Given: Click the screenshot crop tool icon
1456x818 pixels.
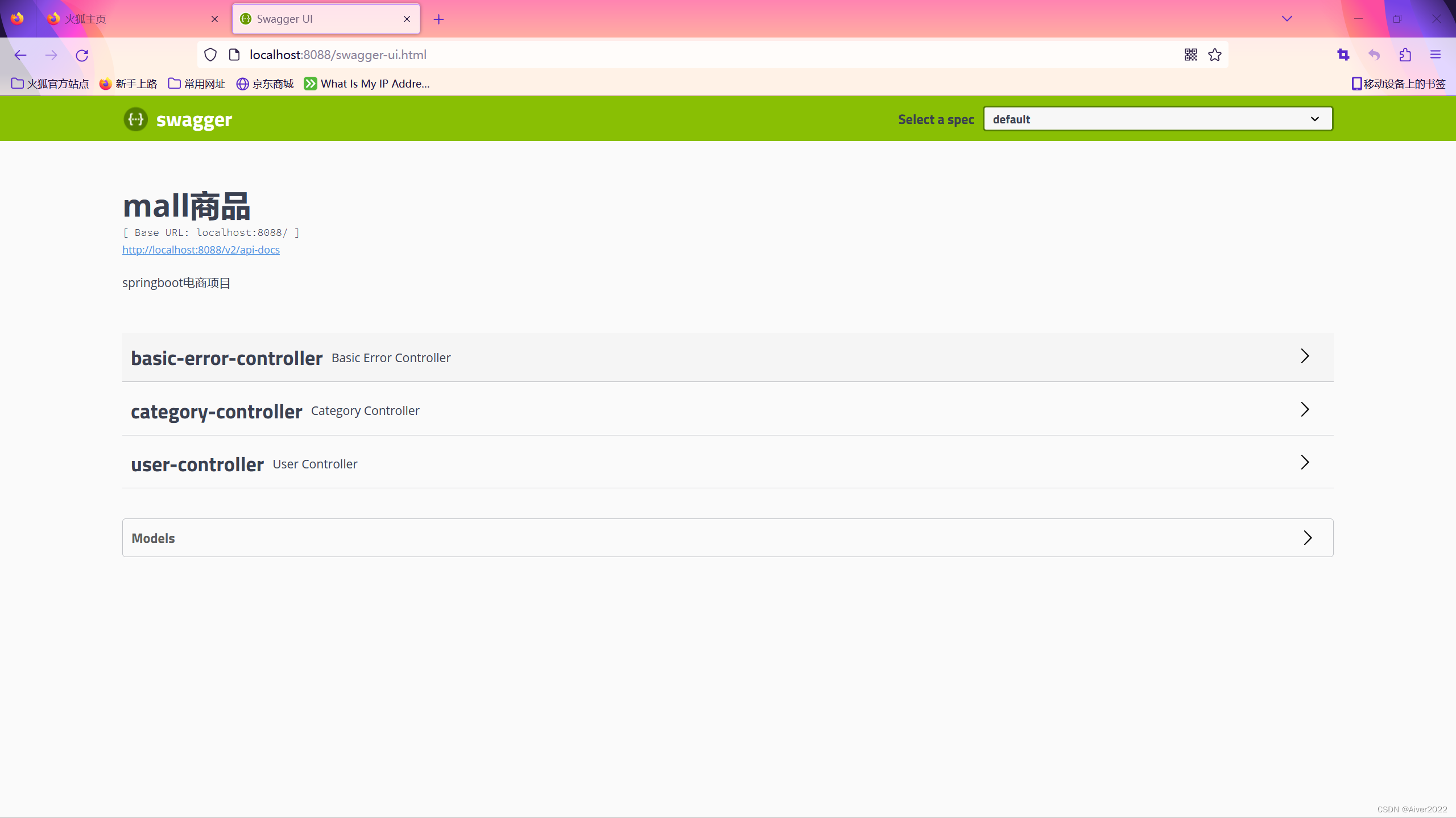Looking at the screenshot, I should tap(1343, 55).
